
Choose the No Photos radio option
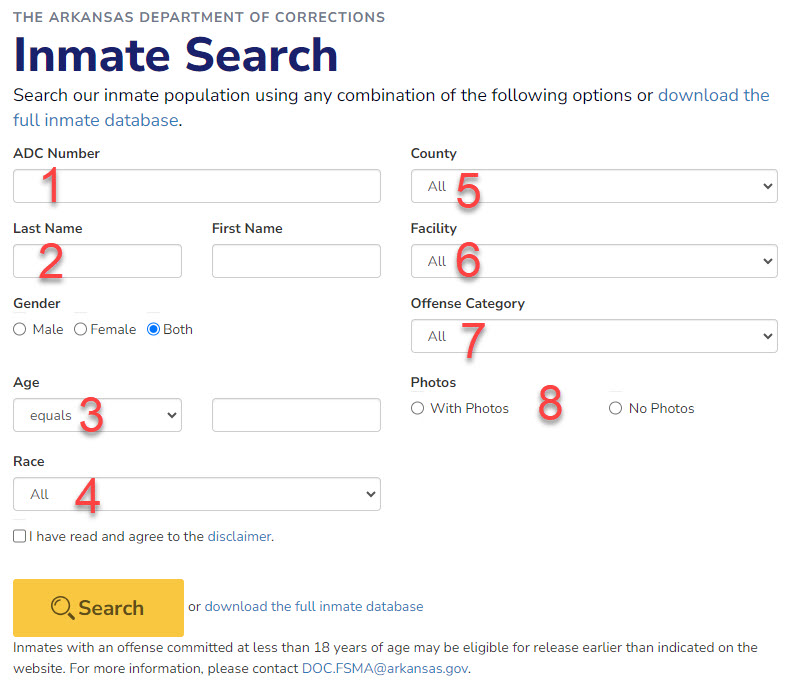point(615,408)
